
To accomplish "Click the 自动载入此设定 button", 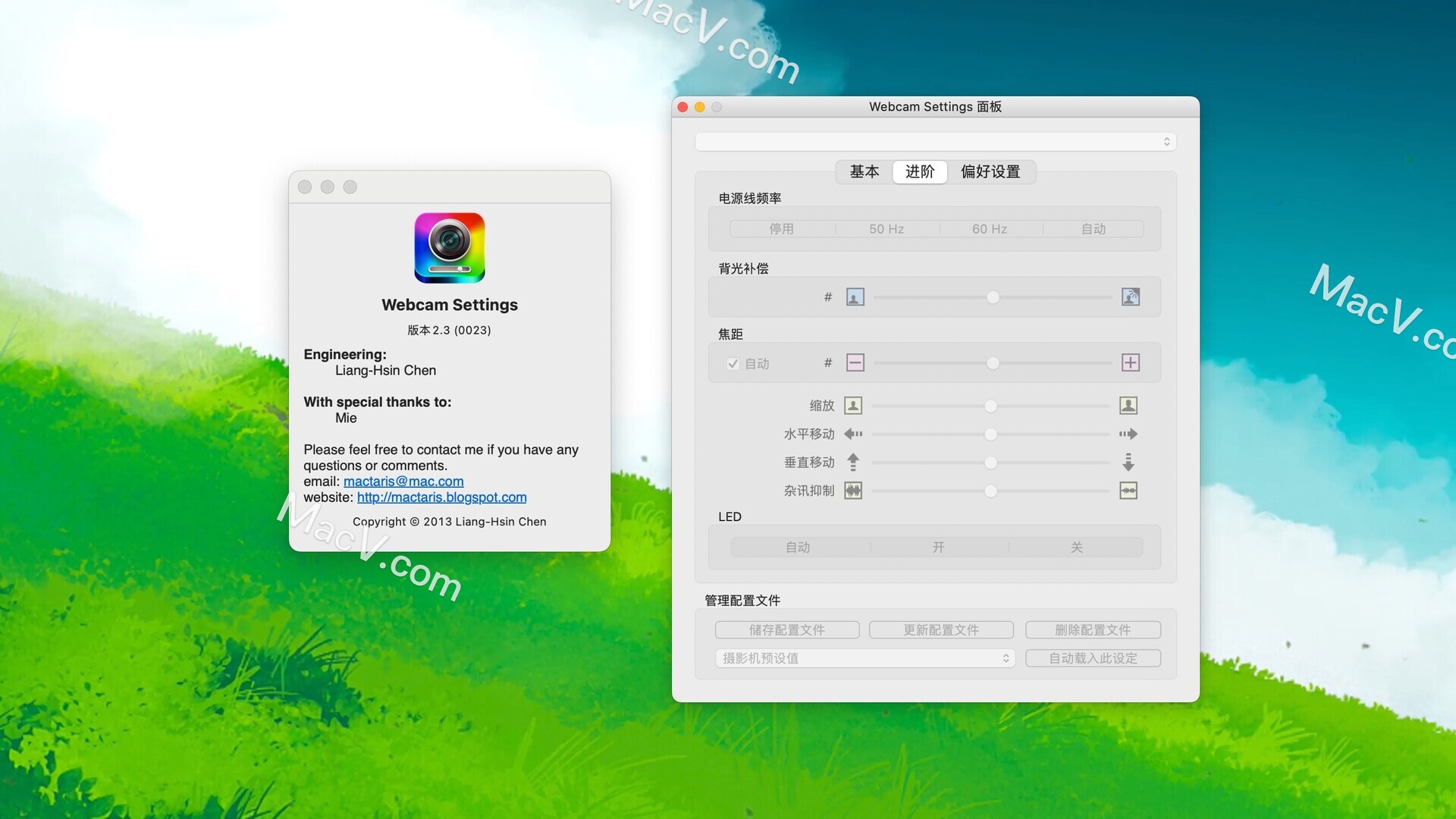I will [1093, 658].
